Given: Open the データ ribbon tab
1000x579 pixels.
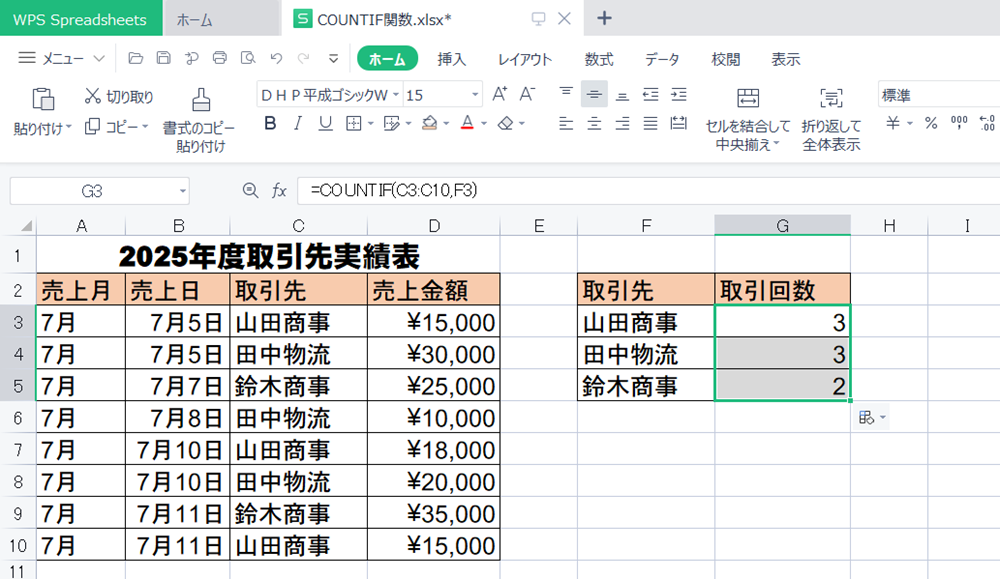Looking at the screenshot, I should pyautogui.click(x=662, y=59).
